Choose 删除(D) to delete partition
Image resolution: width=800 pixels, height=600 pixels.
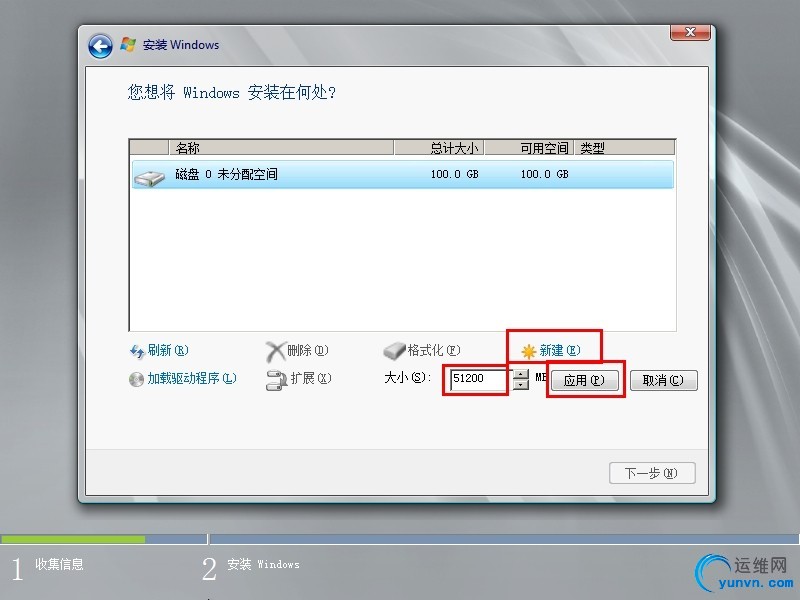(x=308, y=351)
